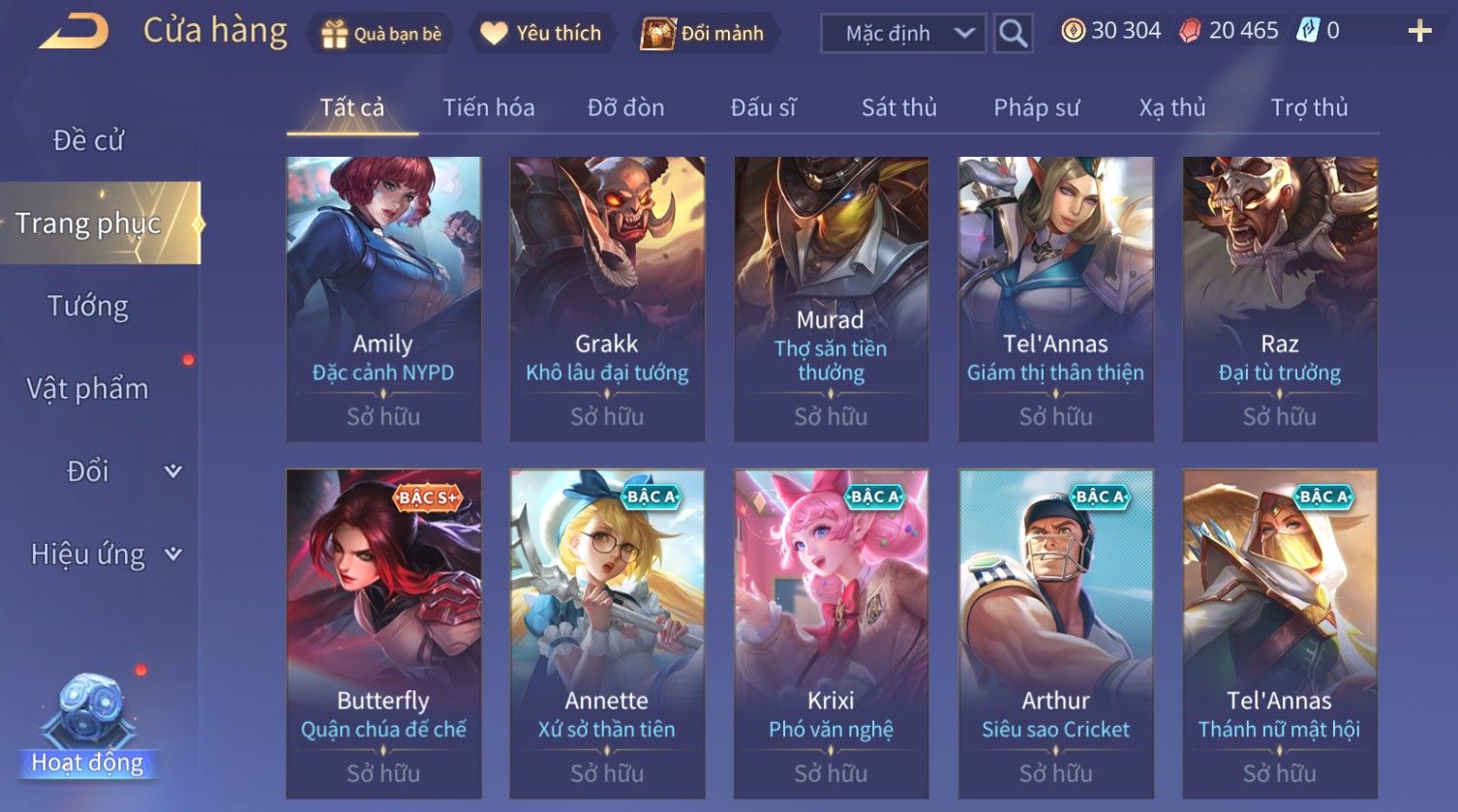Viewport: 1458px width, 812px height.
Task: Open the Yêu thích heart icon
Action: (494, 34)
